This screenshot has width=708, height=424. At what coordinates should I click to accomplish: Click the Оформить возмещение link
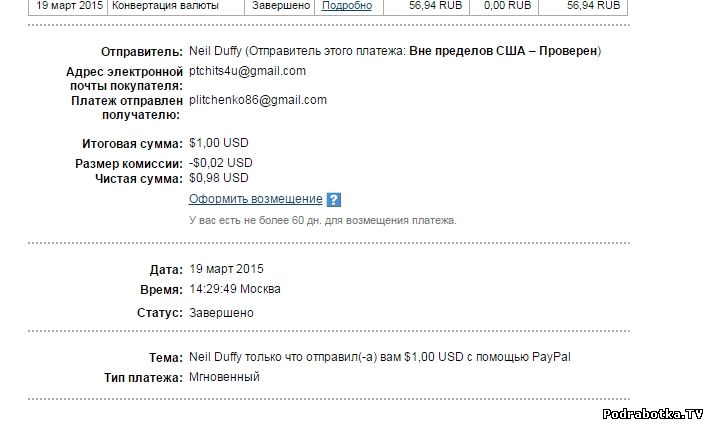coord(255,199)
